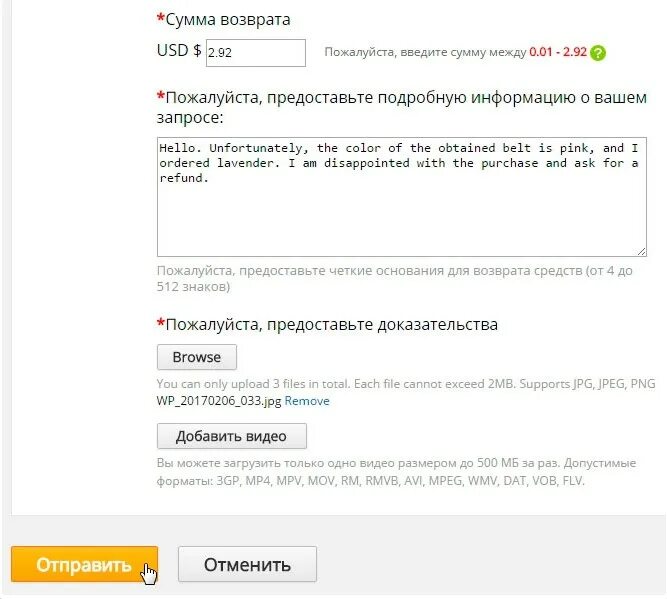
Task: Click the Сумма возврата field label
Action: [x=228, y=20]
